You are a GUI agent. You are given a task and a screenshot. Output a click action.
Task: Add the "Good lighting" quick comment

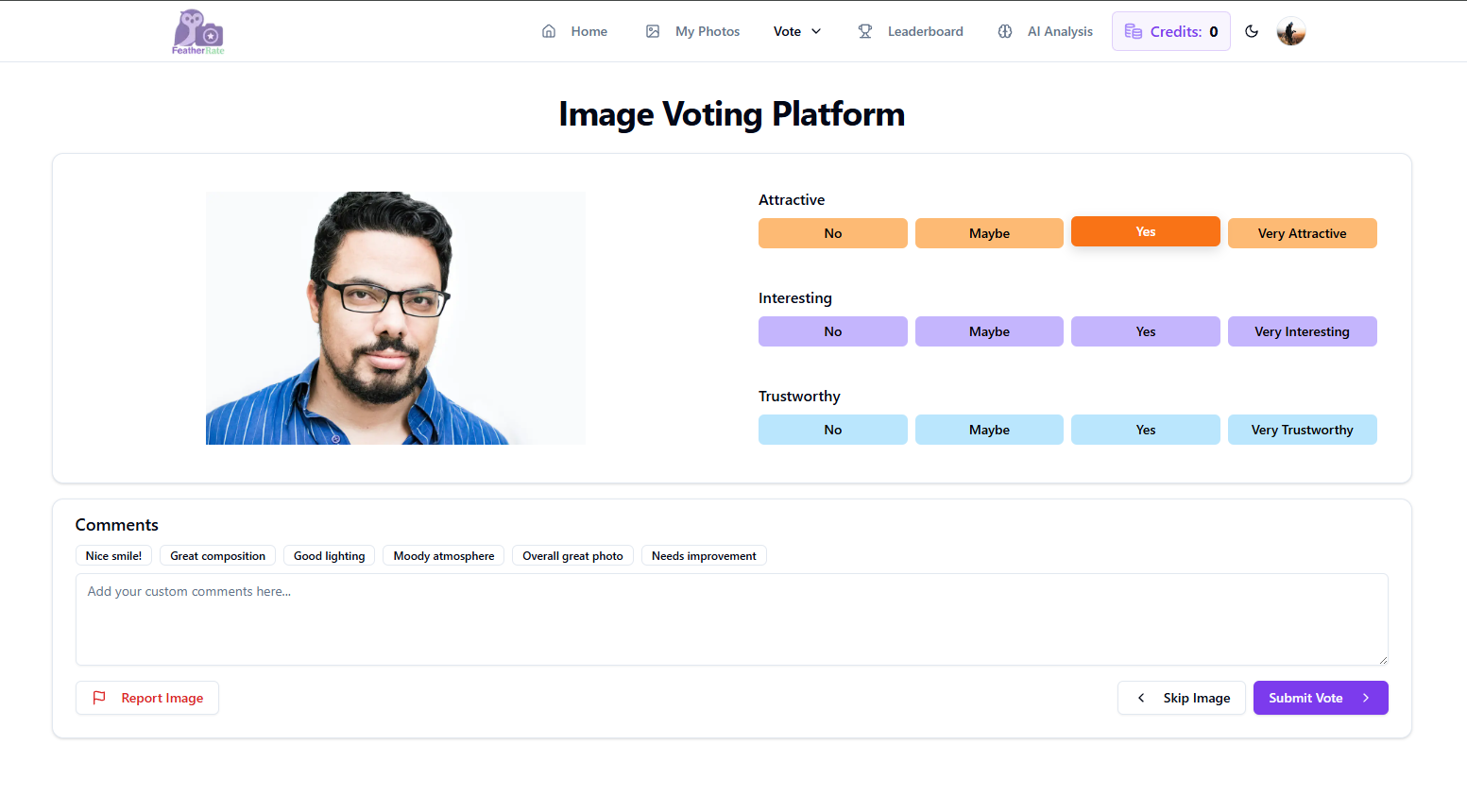330,555
